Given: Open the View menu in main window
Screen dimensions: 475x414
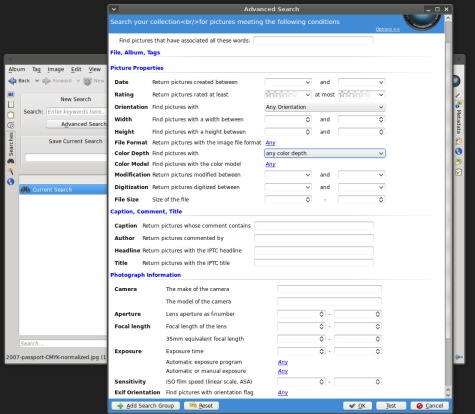Looking at the screenshot, I should pos(95,69).
